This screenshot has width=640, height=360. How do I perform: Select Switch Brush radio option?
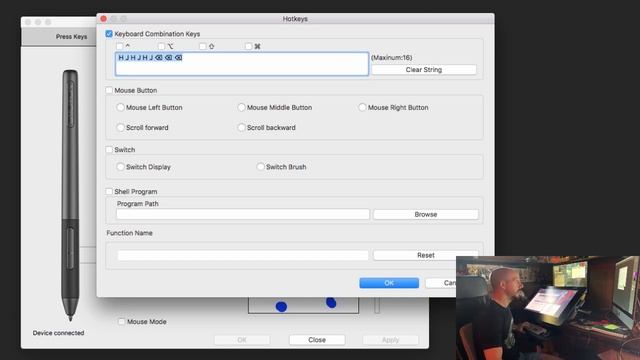pos(260,167)
